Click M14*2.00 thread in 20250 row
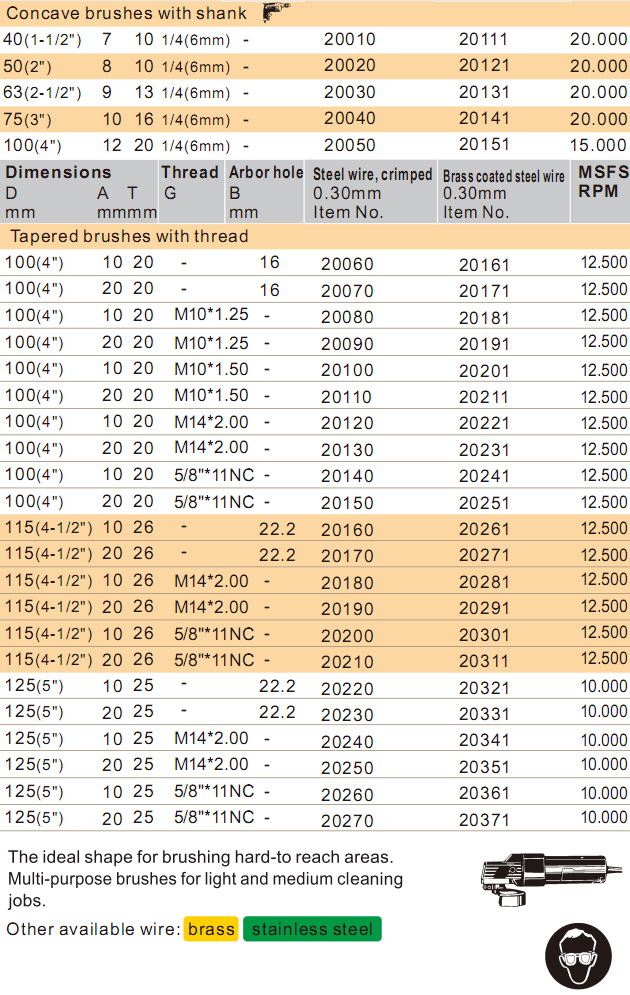 pos(211,764)
